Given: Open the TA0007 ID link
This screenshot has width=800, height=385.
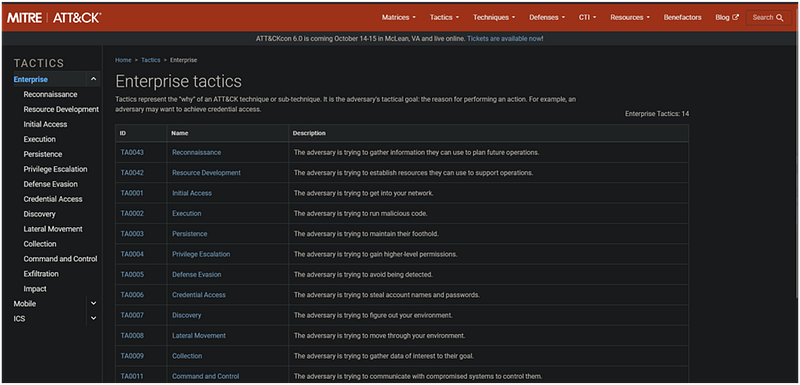Looking at the screenshot, I should coord(132,316).
